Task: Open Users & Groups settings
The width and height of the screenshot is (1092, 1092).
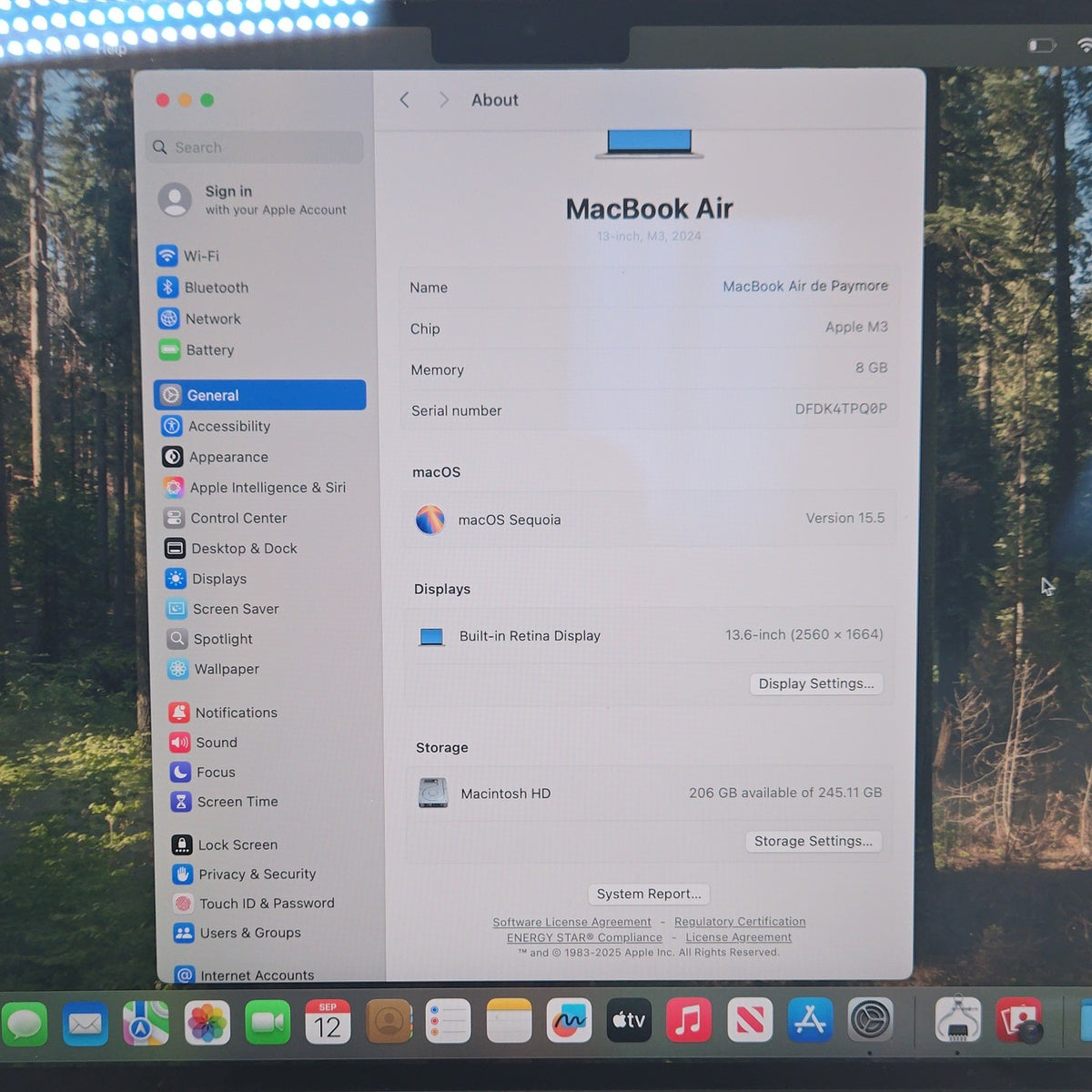Action: (238, 933)
